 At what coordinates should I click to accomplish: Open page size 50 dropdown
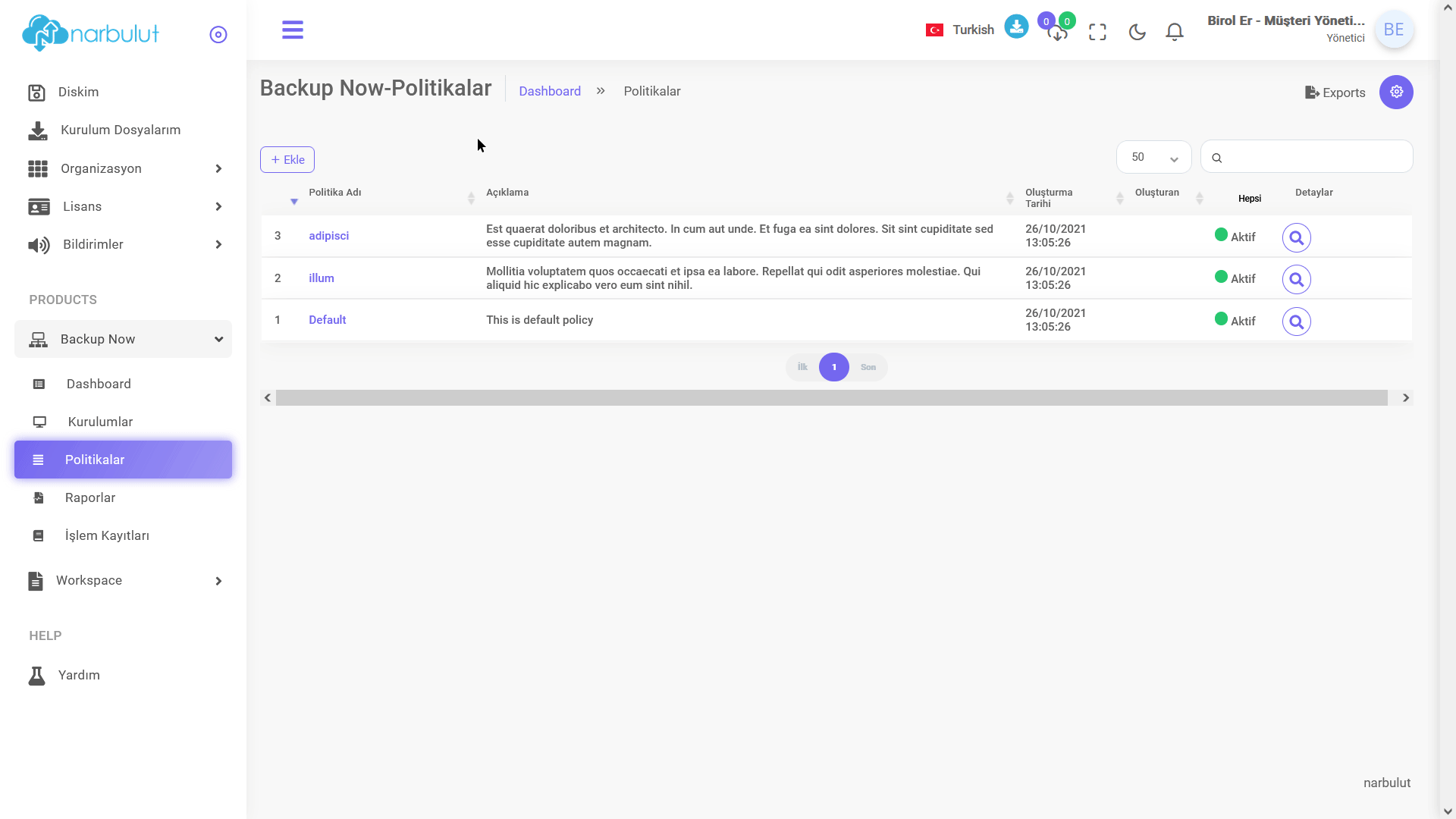pos(1153,157)
